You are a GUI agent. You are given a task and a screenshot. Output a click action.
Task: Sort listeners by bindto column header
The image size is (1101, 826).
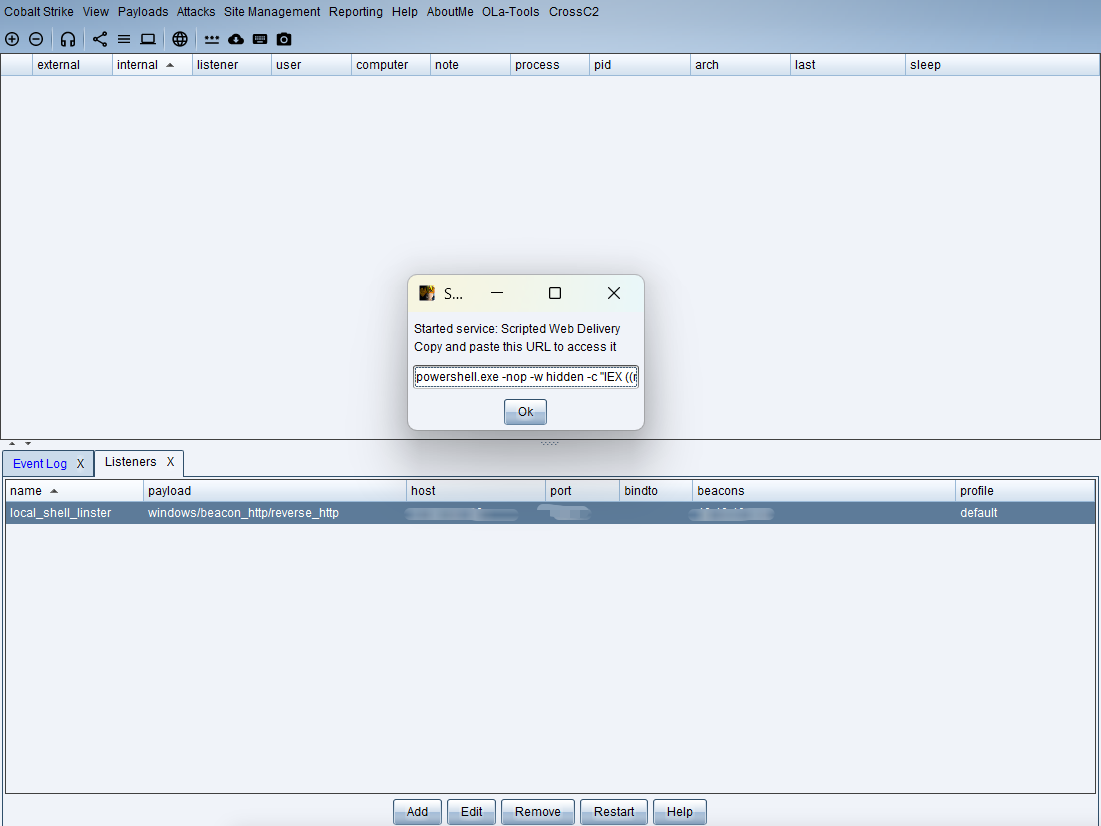[x=656, y=490]
